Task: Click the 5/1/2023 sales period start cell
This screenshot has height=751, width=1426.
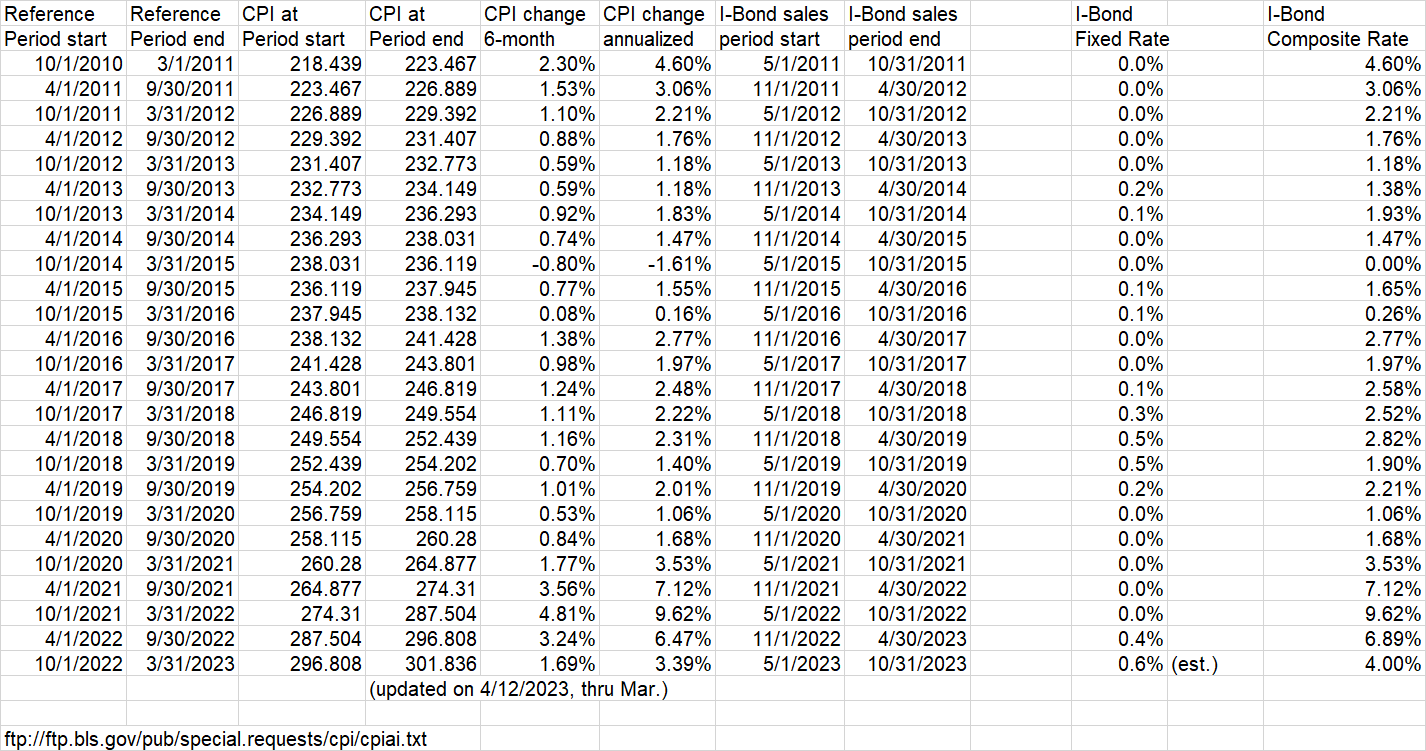Action: coord(780,664)
